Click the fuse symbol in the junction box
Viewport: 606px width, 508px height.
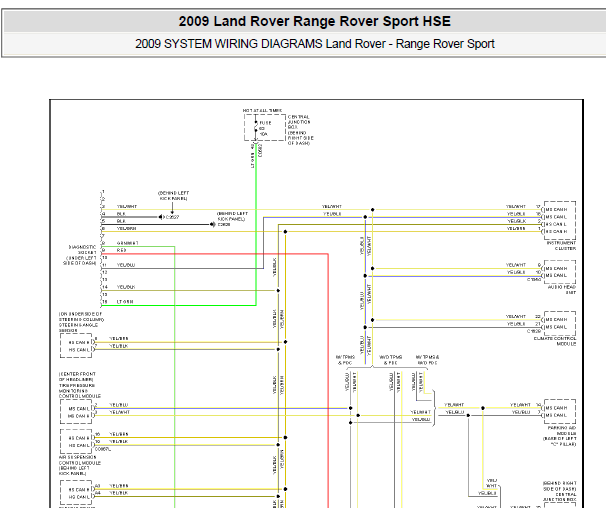click(x=255, y=128)
